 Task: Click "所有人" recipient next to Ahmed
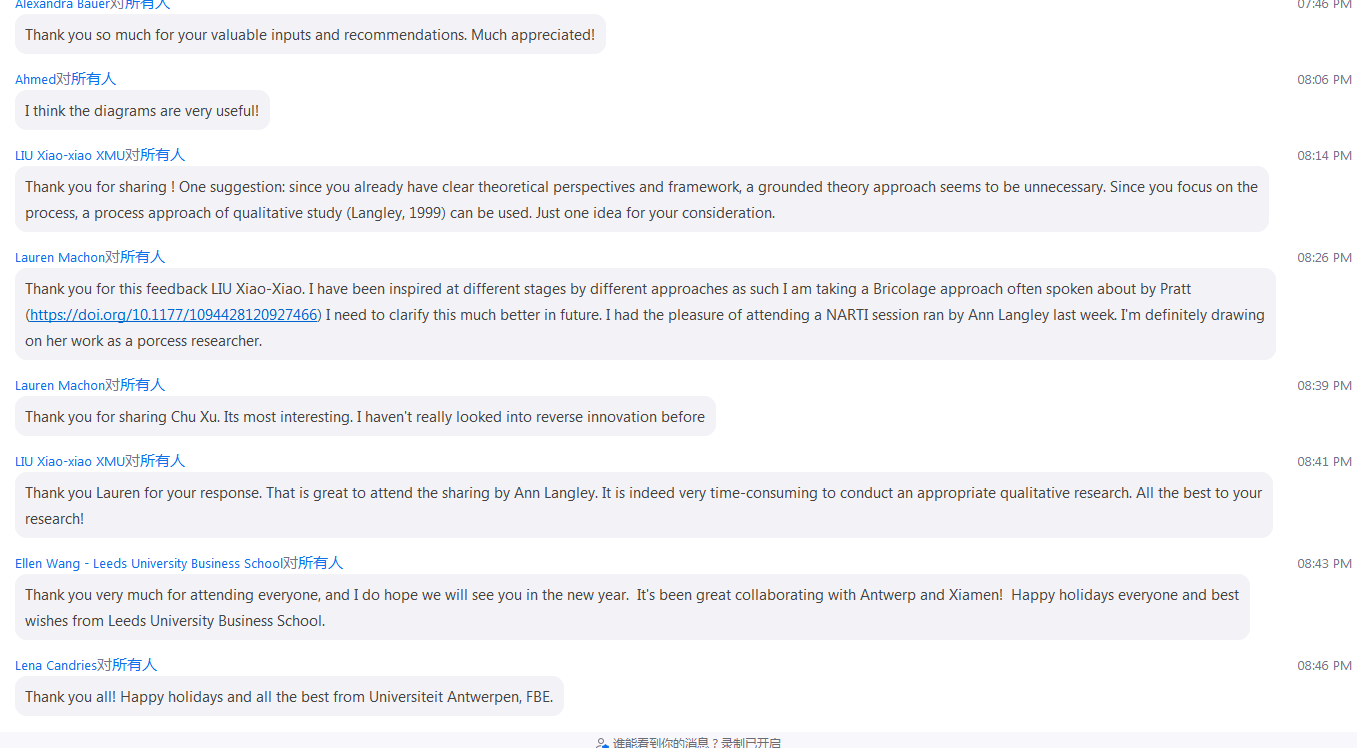(x=94, y=79)
